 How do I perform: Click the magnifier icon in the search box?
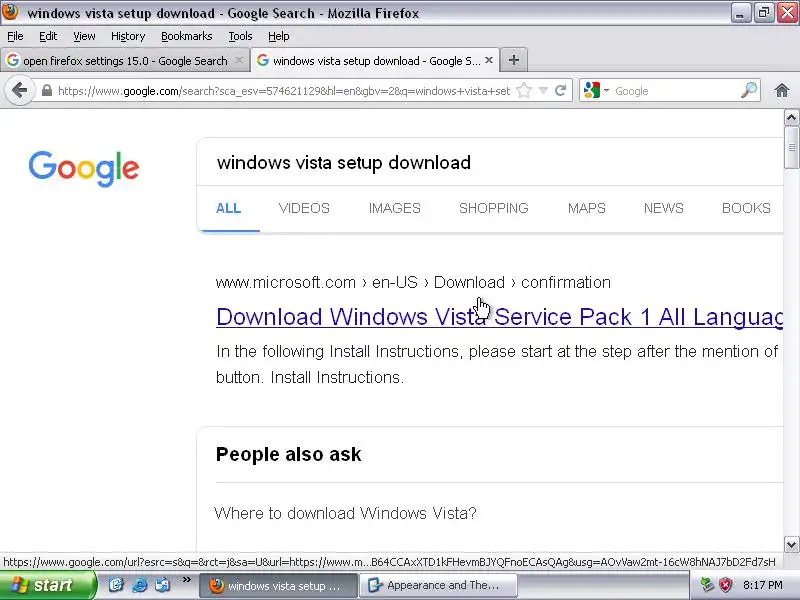tap(748, 91)
